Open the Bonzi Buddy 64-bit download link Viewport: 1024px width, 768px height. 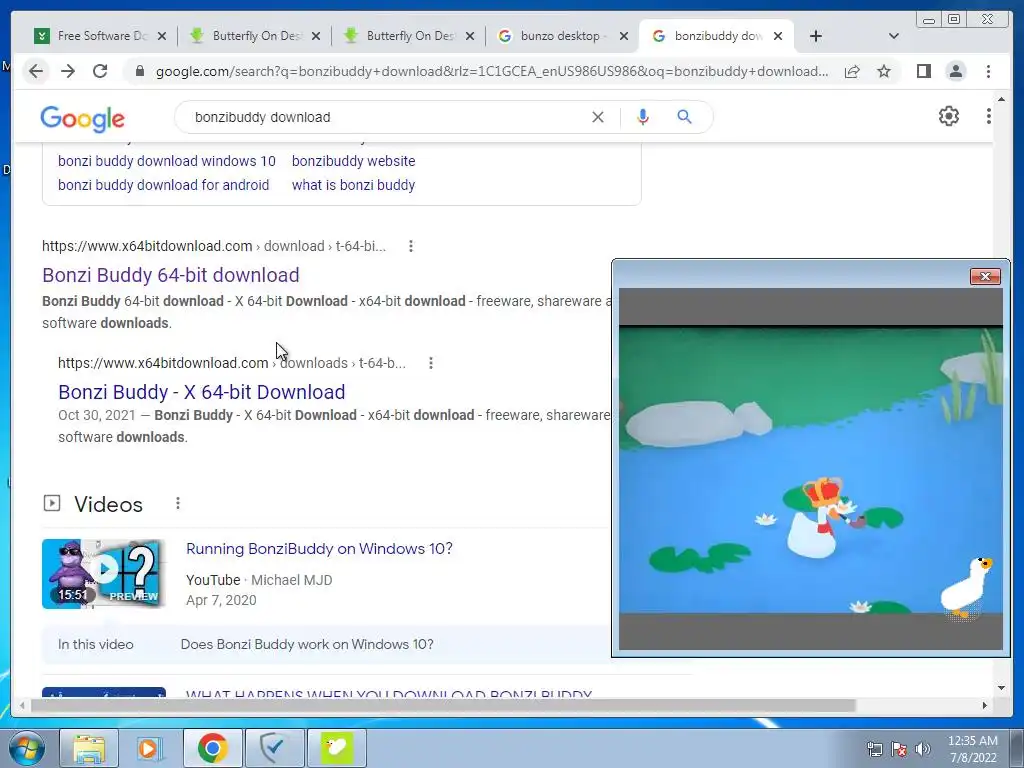coord(170,275)
